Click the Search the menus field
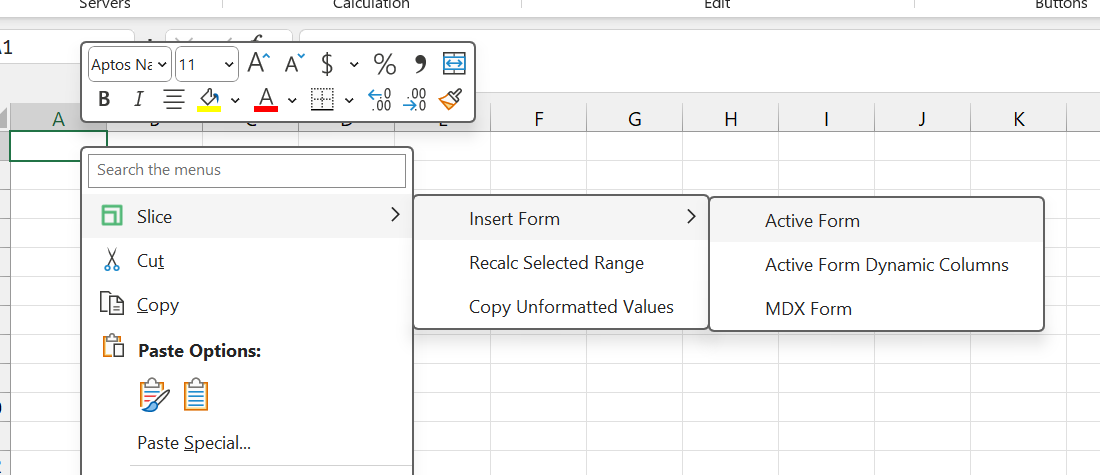The width and height of the screenshot is (1100, 475). coord(247,170)
